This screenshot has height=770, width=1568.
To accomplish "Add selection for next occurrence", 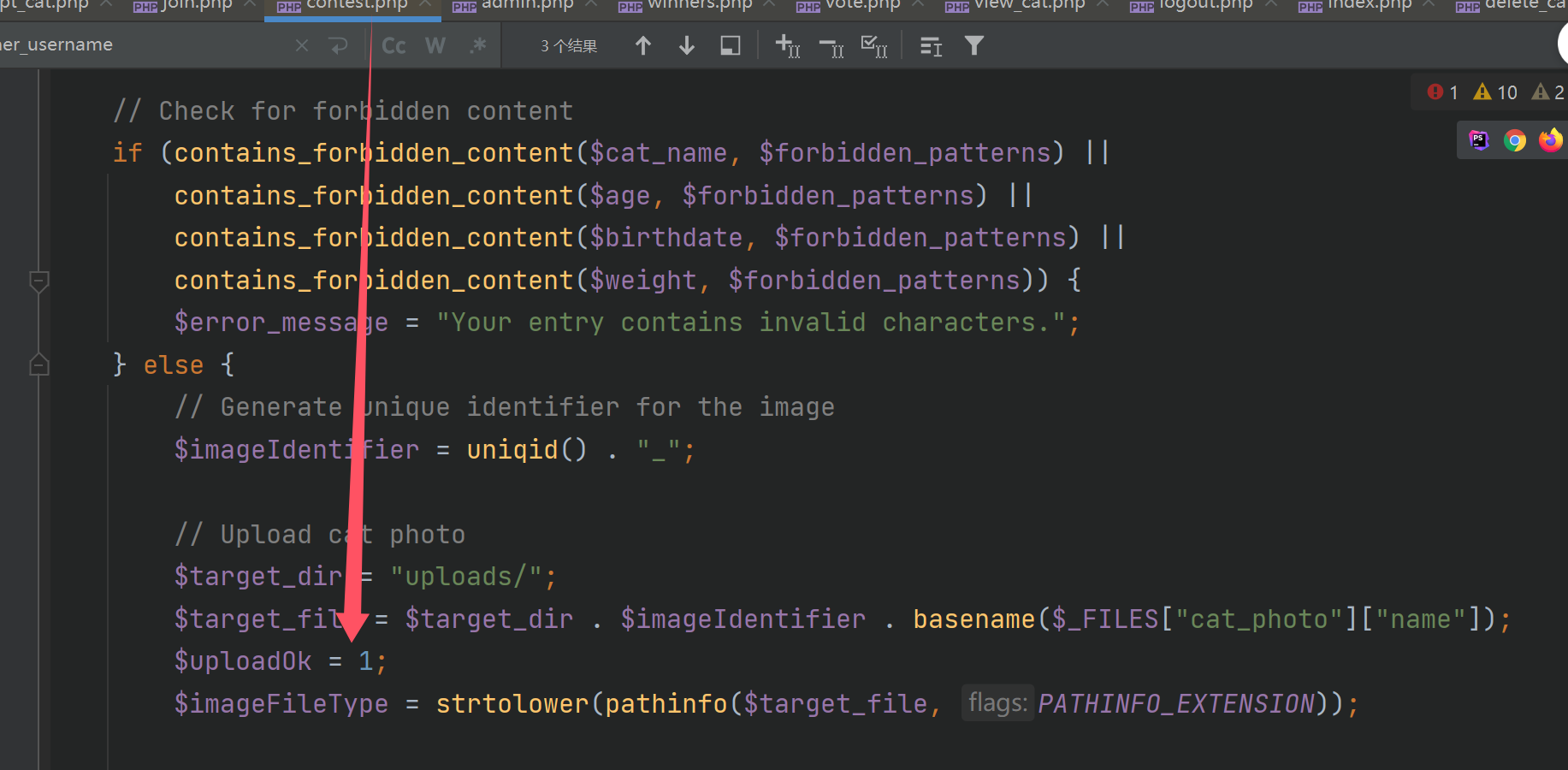I will (x=787, y=46).
